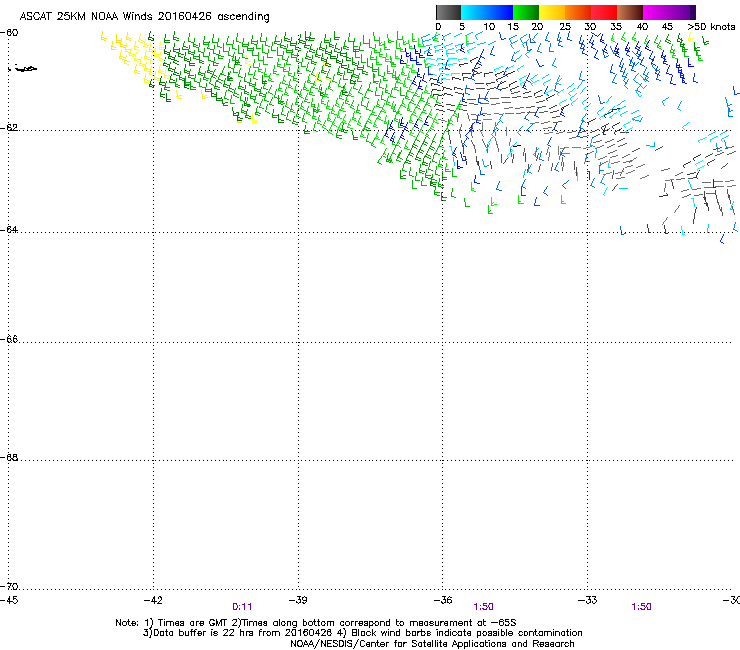Click the green 15-20 knots color segment
740x650 pixels.
[526, 12]
